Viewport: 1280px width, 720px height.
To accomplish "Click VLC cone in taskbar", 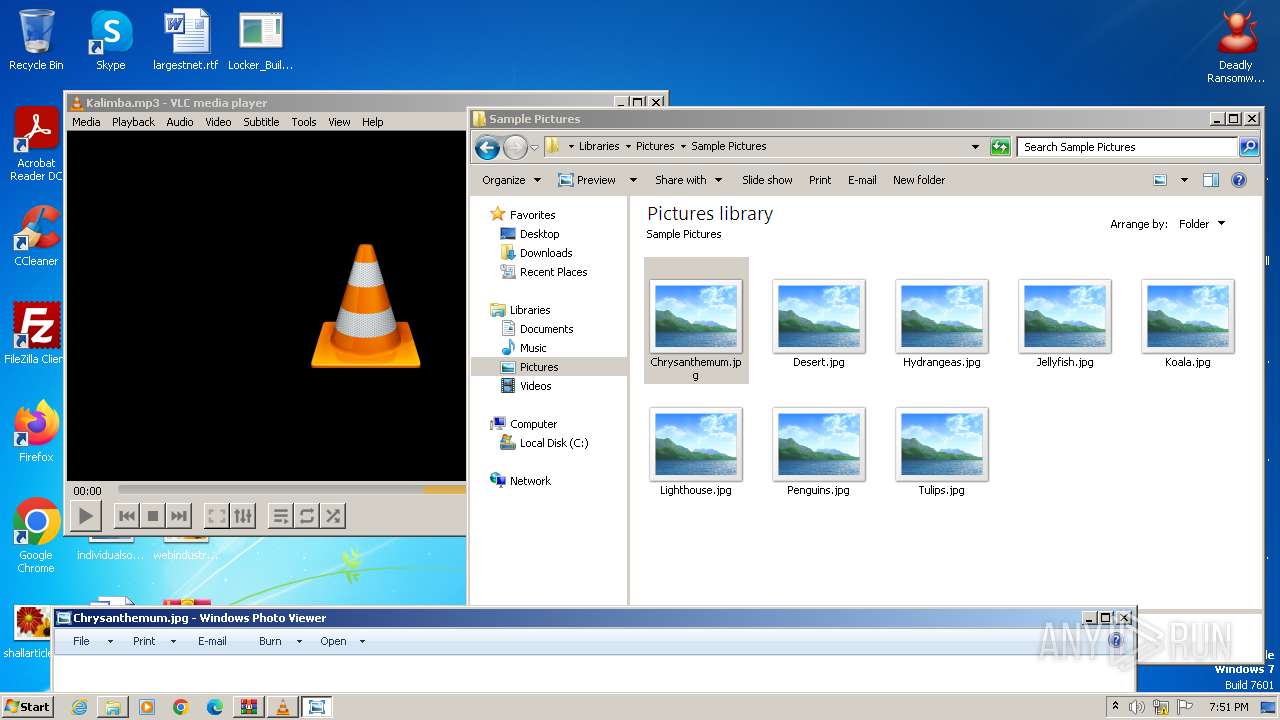I will coord(283,707).
